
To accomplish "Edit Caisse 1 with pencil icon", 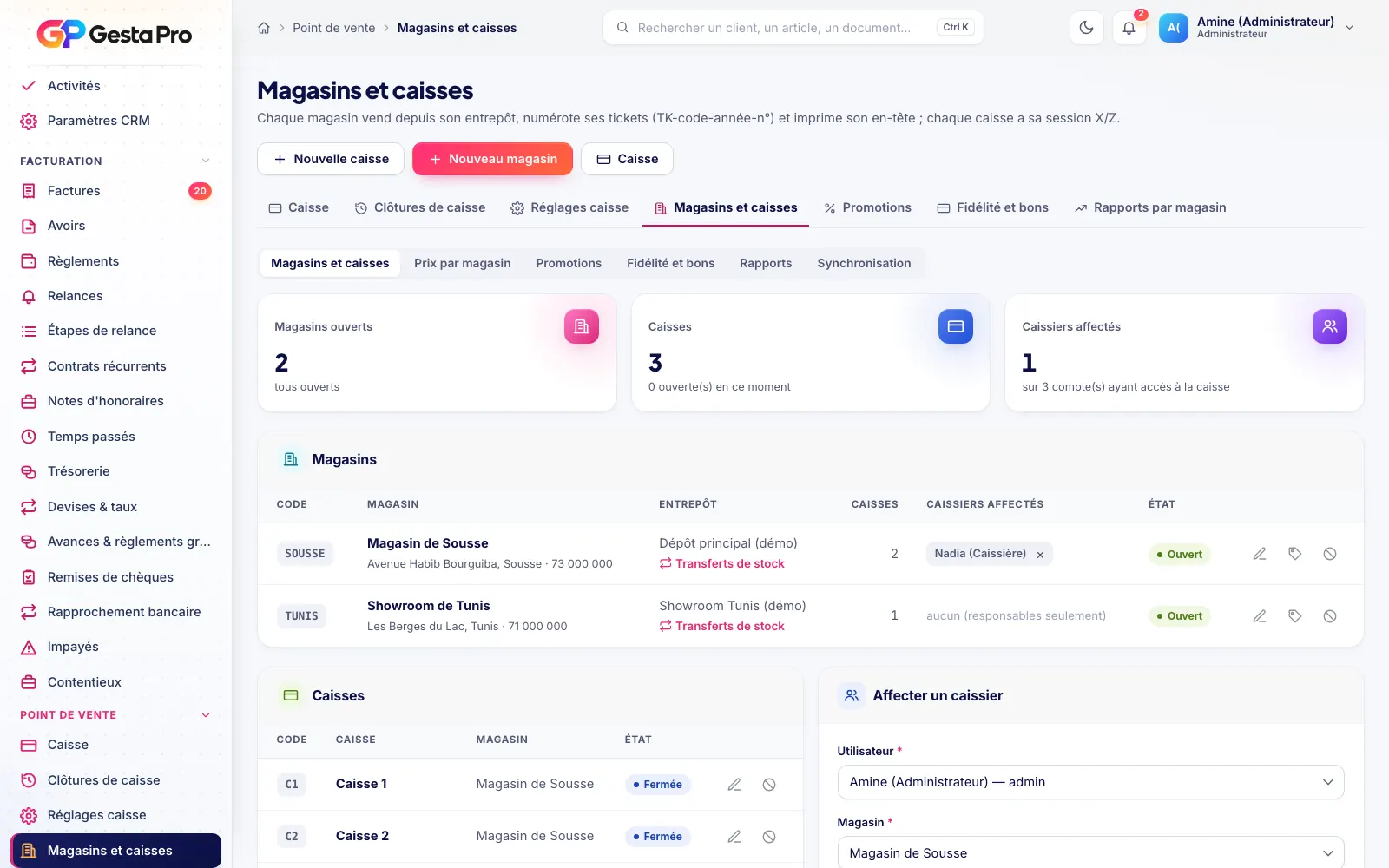I will coord(734,785).
